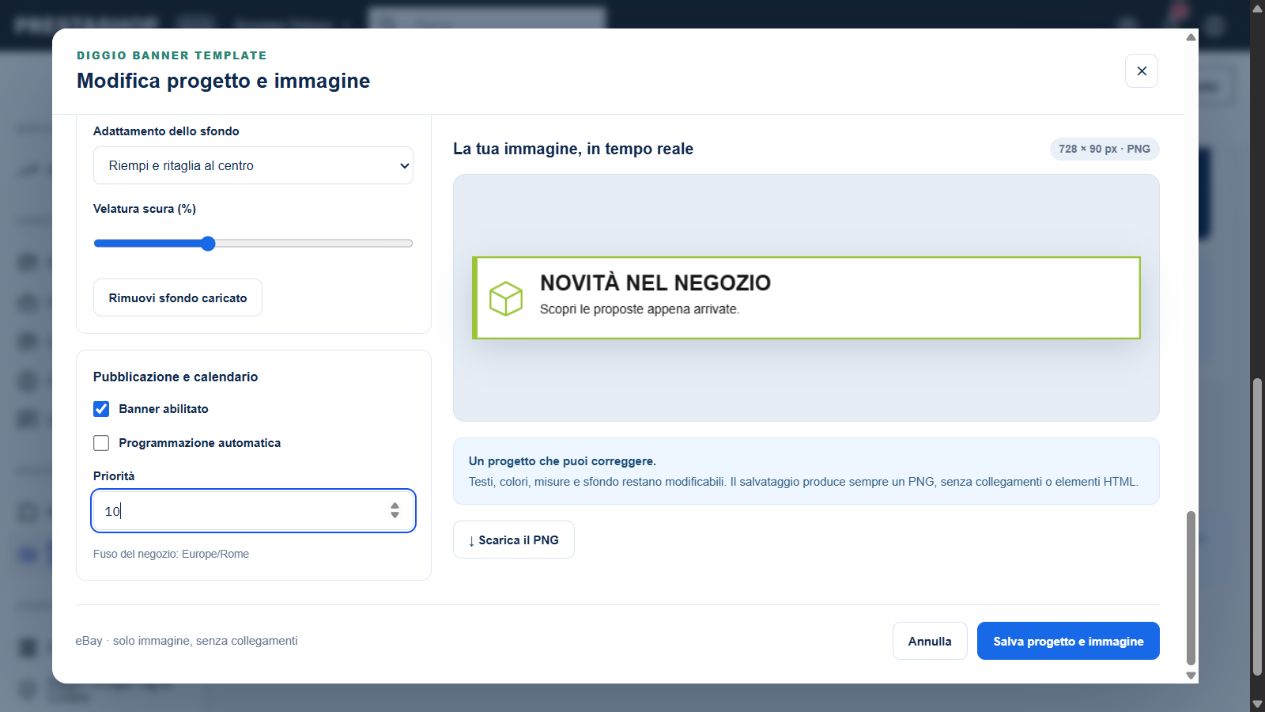Click the Velatura scura slider handle
Viewport: 1265px width, 712px height.
point(208,243)
